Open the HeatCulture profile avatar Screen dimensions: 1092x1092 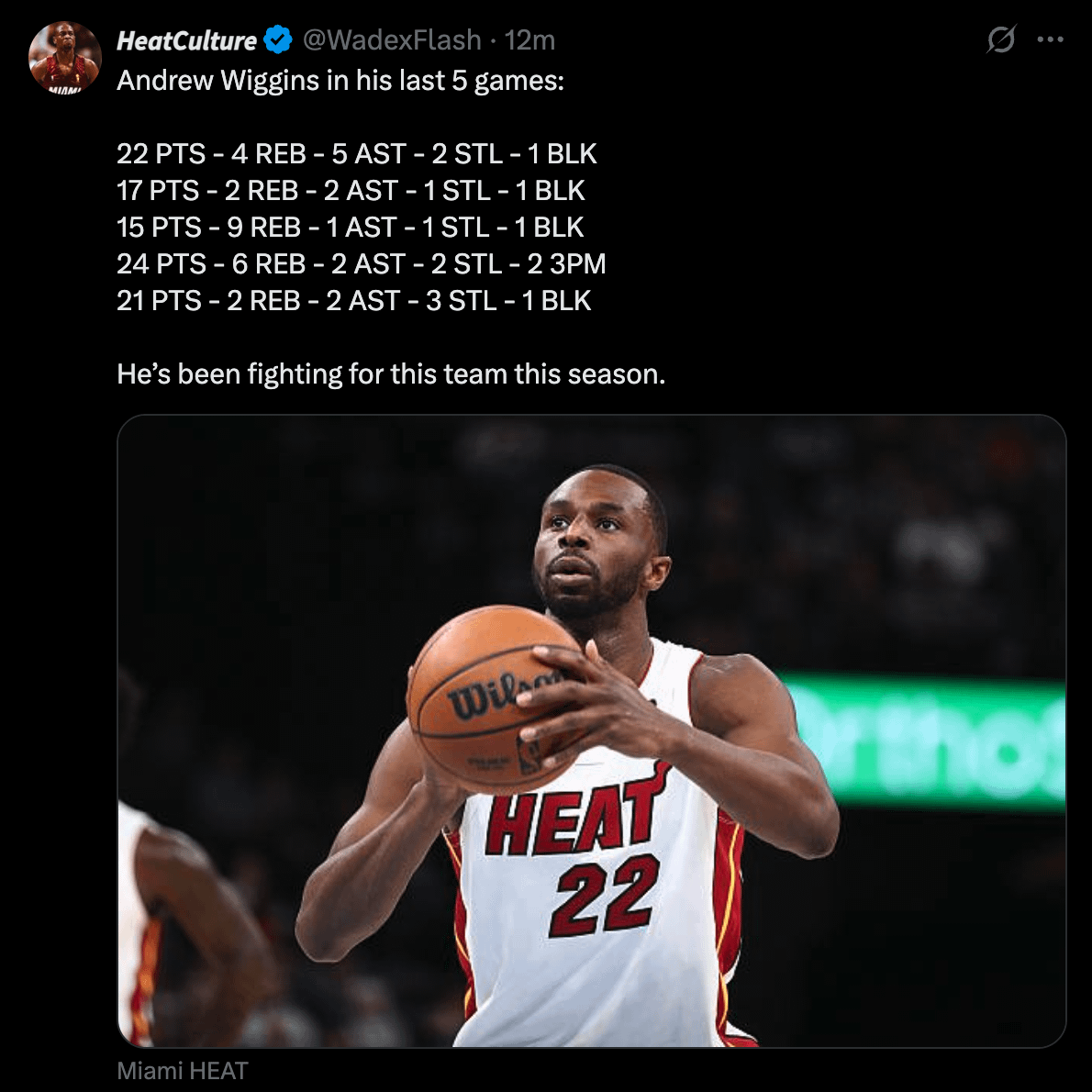pos(64,58)
